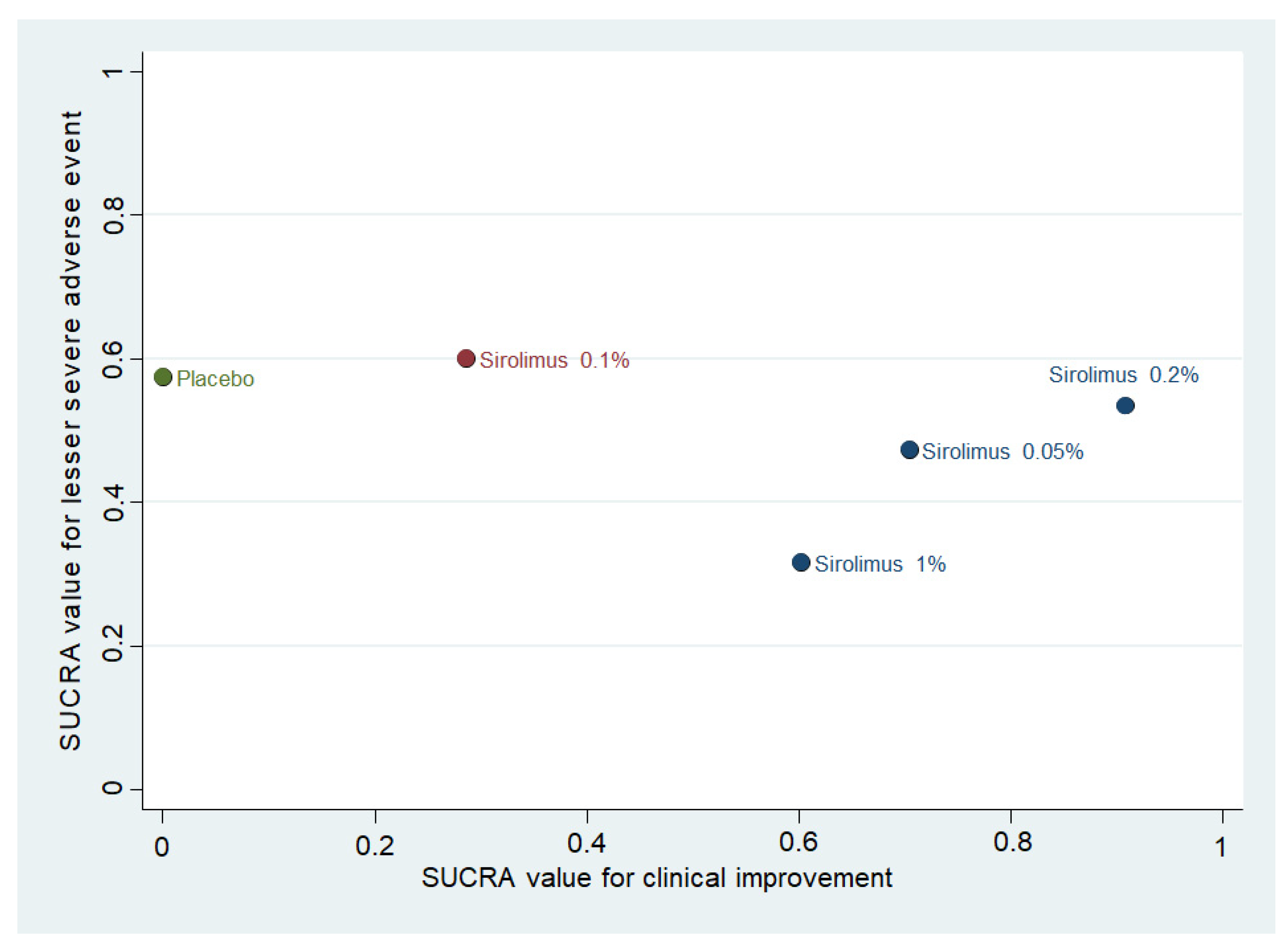Click the Sirolimus 1% data point
This screenshot has width=1288, height=948.
pyautogui.click(x=801, y=562)
